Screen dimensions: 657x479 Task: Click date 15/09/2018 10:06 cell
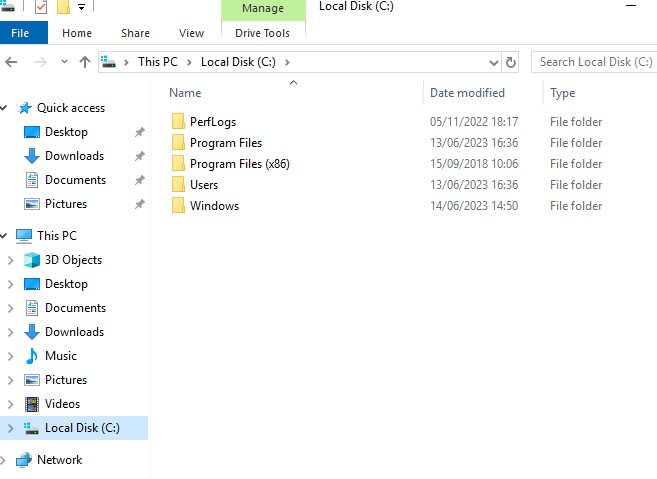click(x=474, y=164)
